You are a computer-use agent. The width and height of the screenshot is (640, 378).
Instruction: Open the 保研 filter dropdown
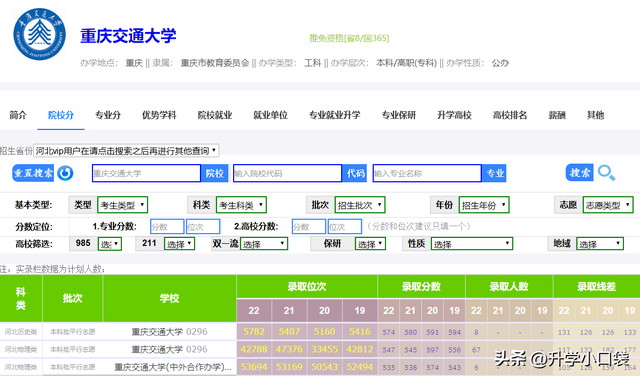pos(370,244)
